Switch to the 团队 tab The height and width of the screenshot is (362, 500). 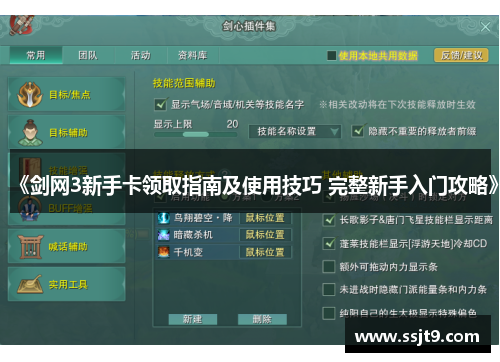88,55
